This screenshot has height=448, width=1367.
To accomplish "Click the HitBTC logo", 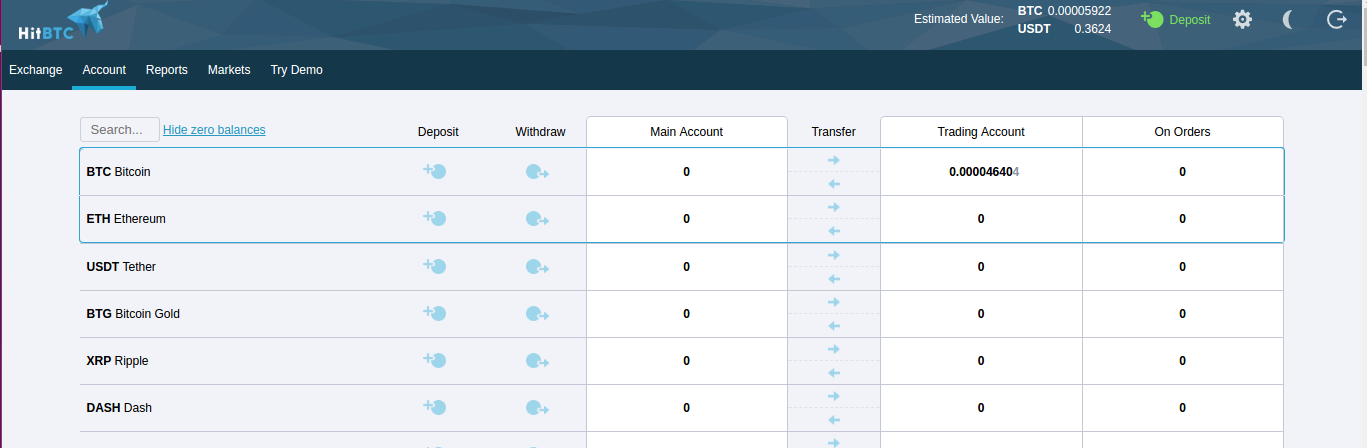I will pos(62,22).
